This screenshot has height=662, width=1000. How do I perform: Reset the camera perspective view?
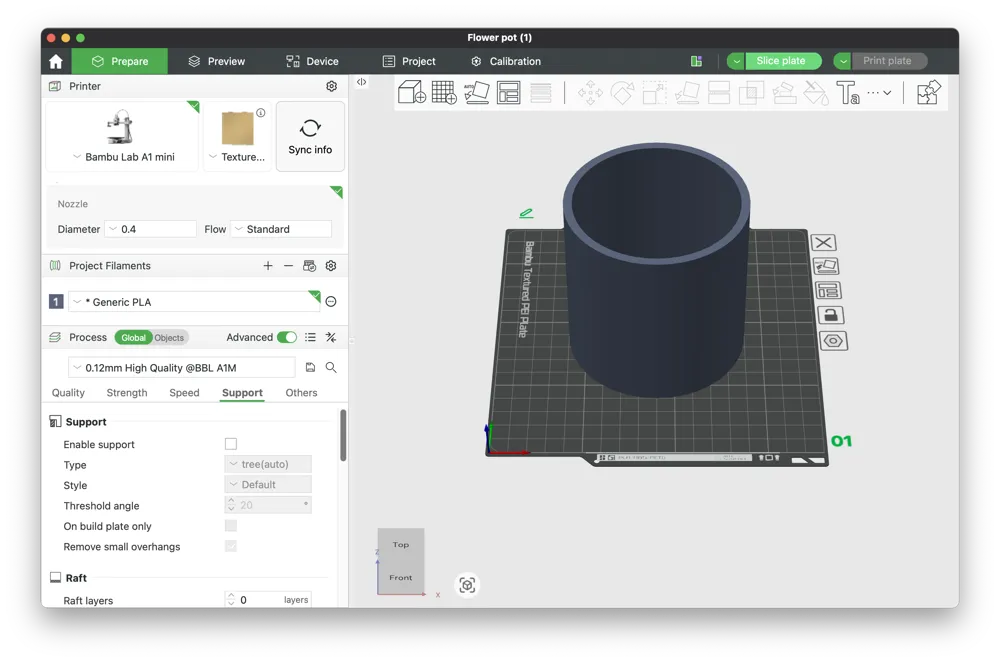(x=467, y=585)
